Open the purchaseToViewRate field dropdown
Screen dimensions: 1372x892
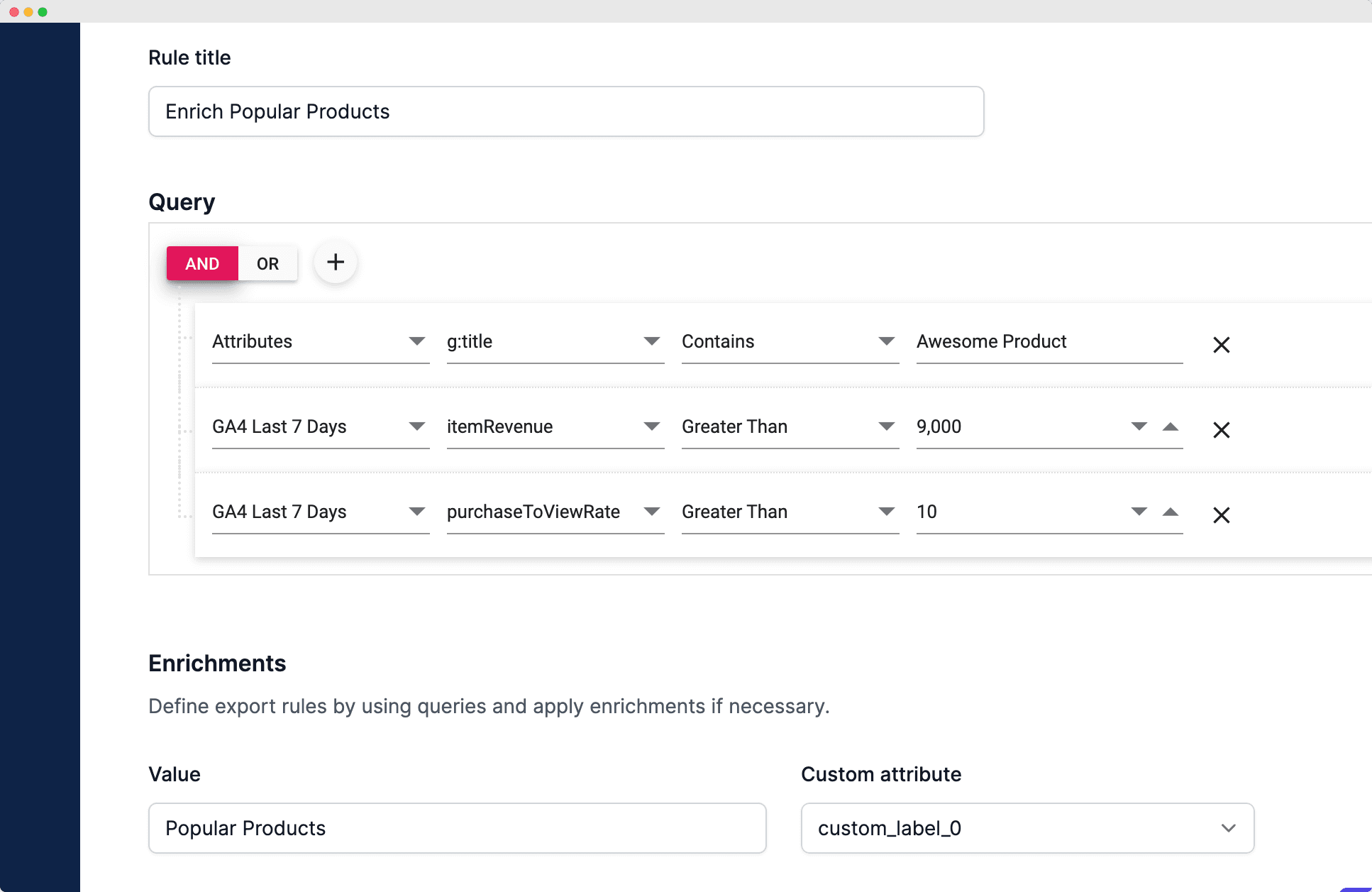point(555,512)
